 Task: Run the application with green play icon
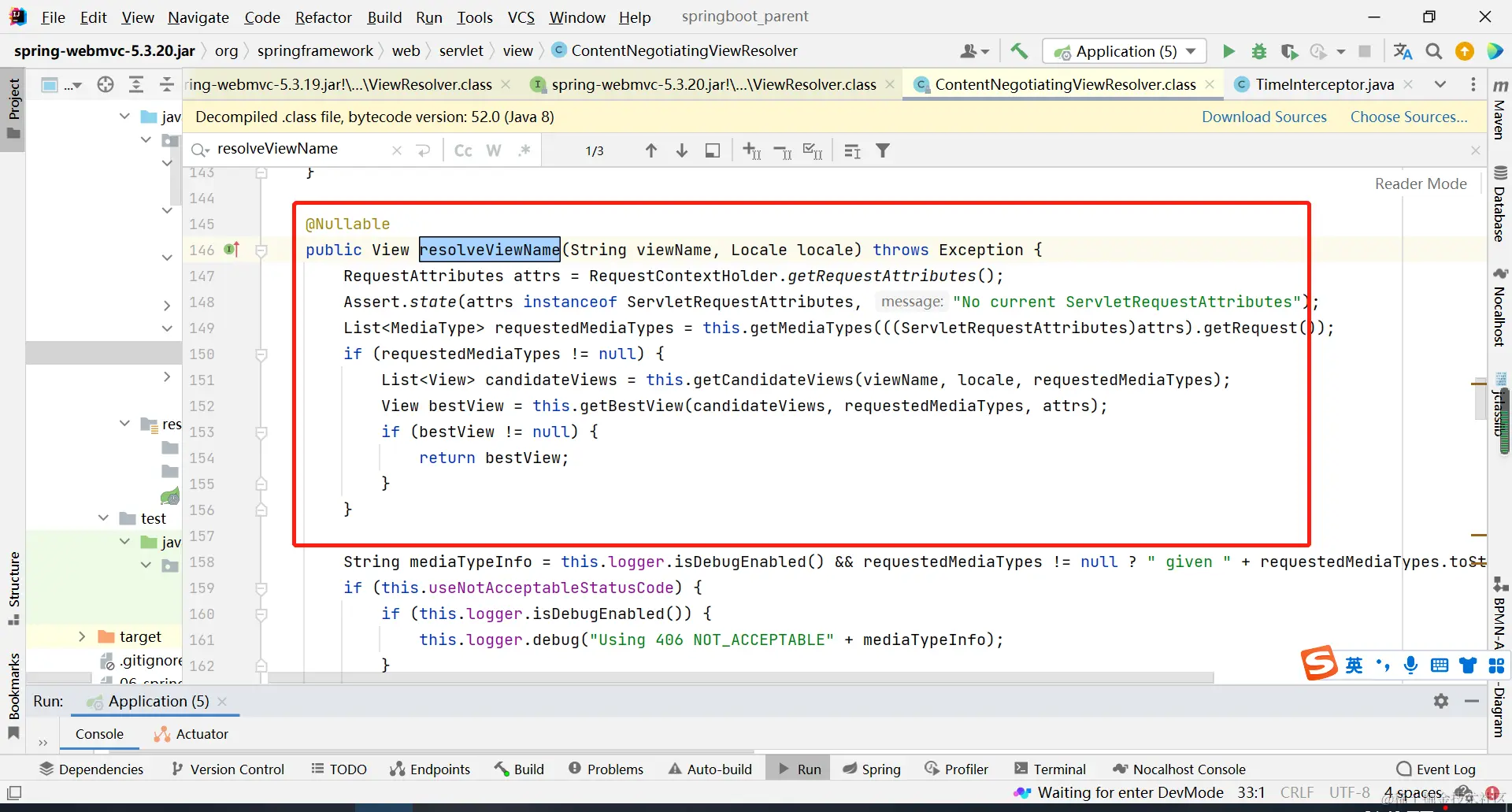(x=1228, y=52)
